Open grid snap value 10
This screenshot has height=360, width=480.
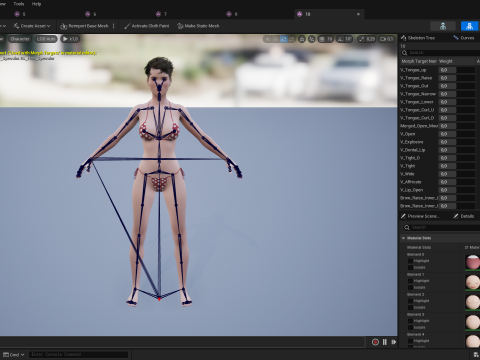pos(329,39)
